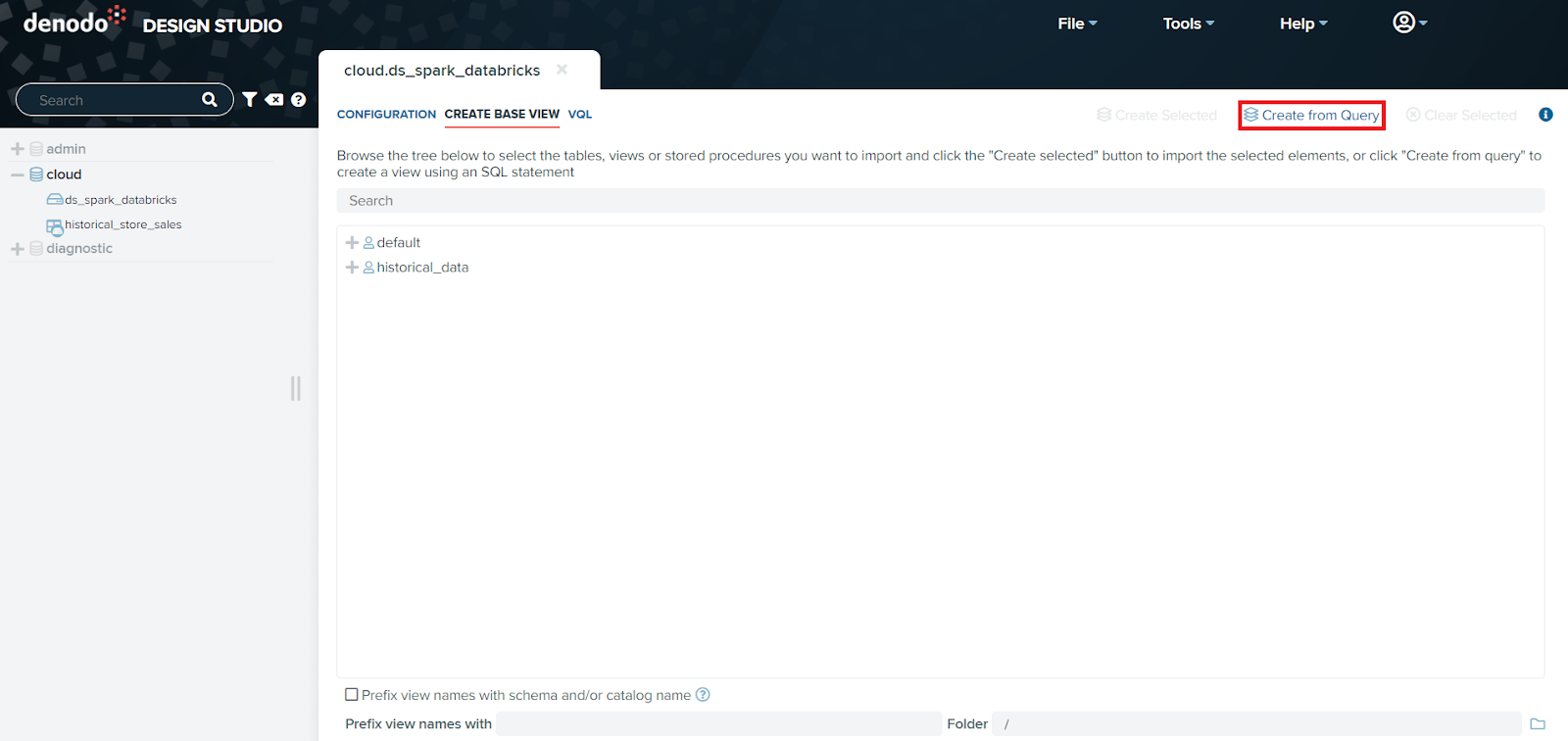Select the admin tree label

click(x=66, y=149)
